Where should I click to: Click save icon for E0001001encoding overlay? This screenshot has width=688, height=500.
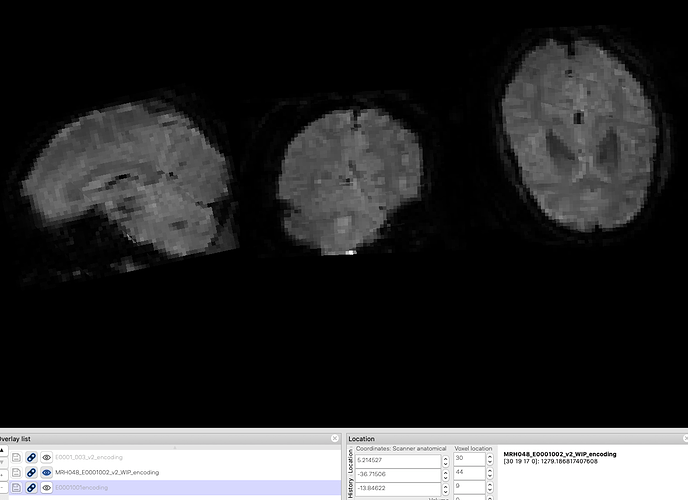point(16,487)
